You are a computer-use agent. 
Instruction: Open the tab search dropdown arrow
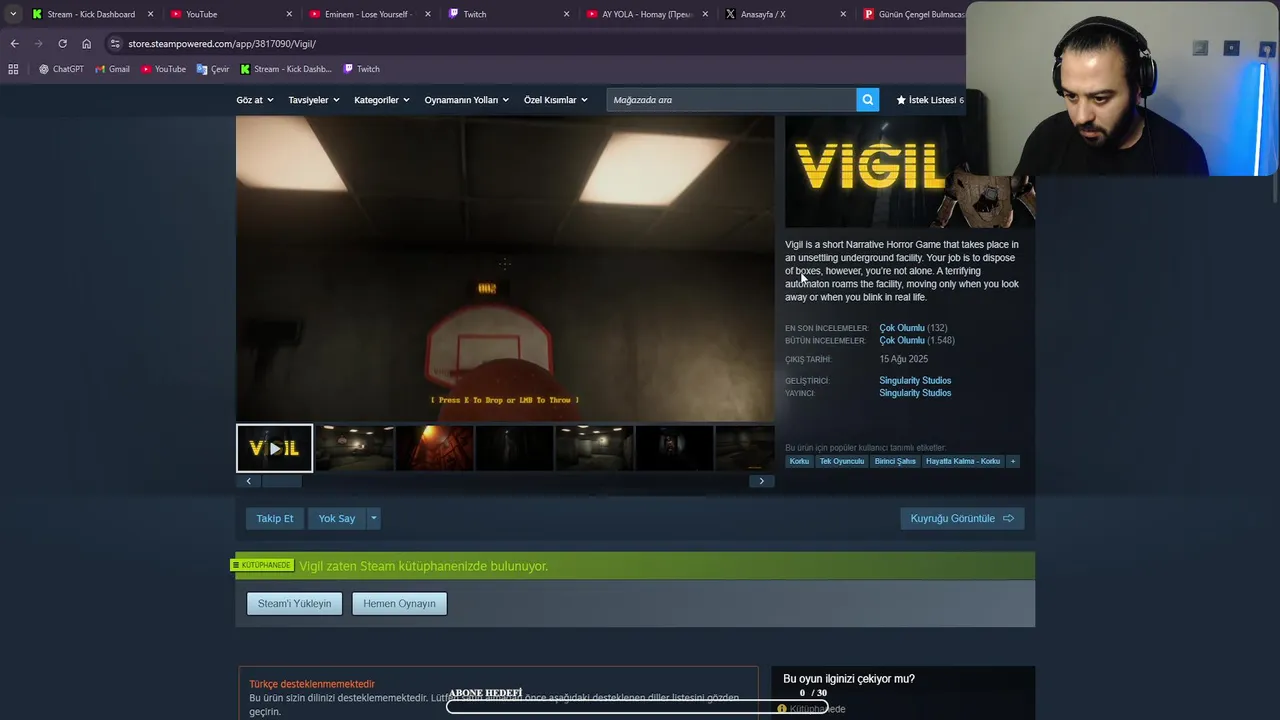coord(12,14)
